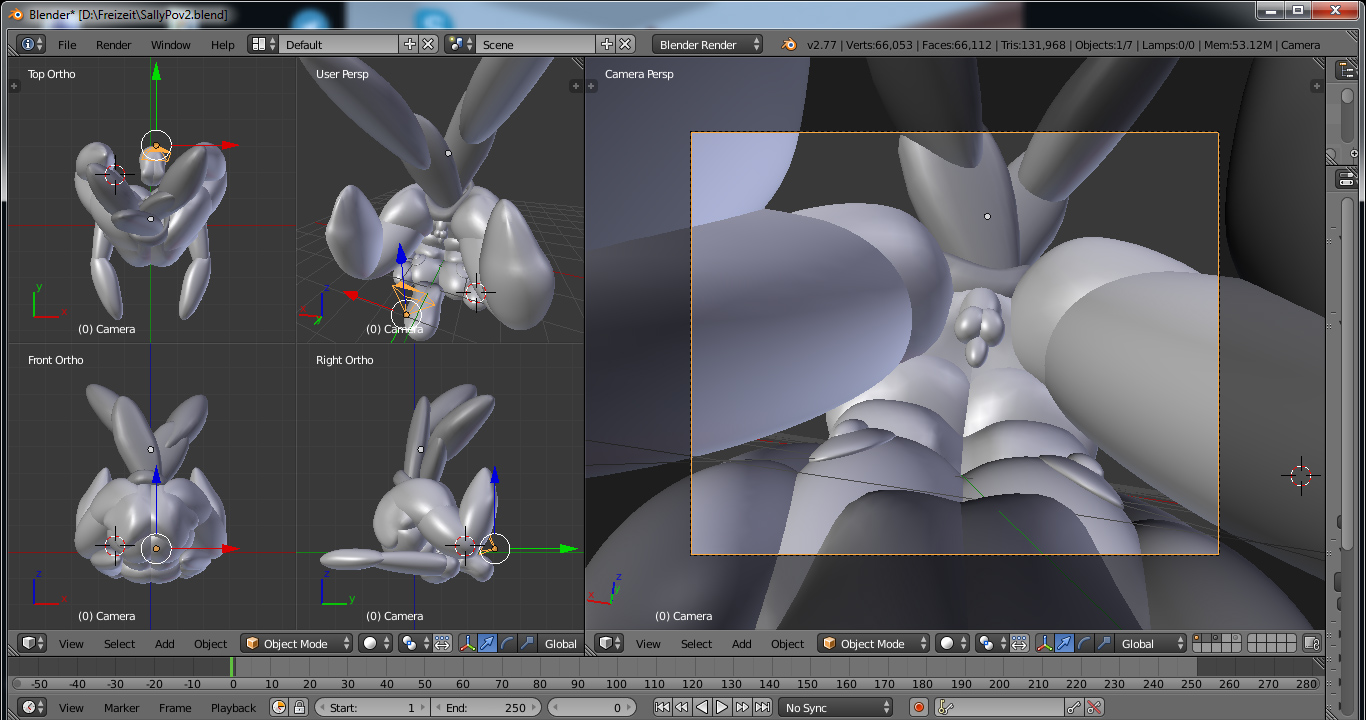Viewport: 1366px width, 720px height.
Task: Select the rotate manipulator in the right viewport header
Action: click(x=1084, y=644)
